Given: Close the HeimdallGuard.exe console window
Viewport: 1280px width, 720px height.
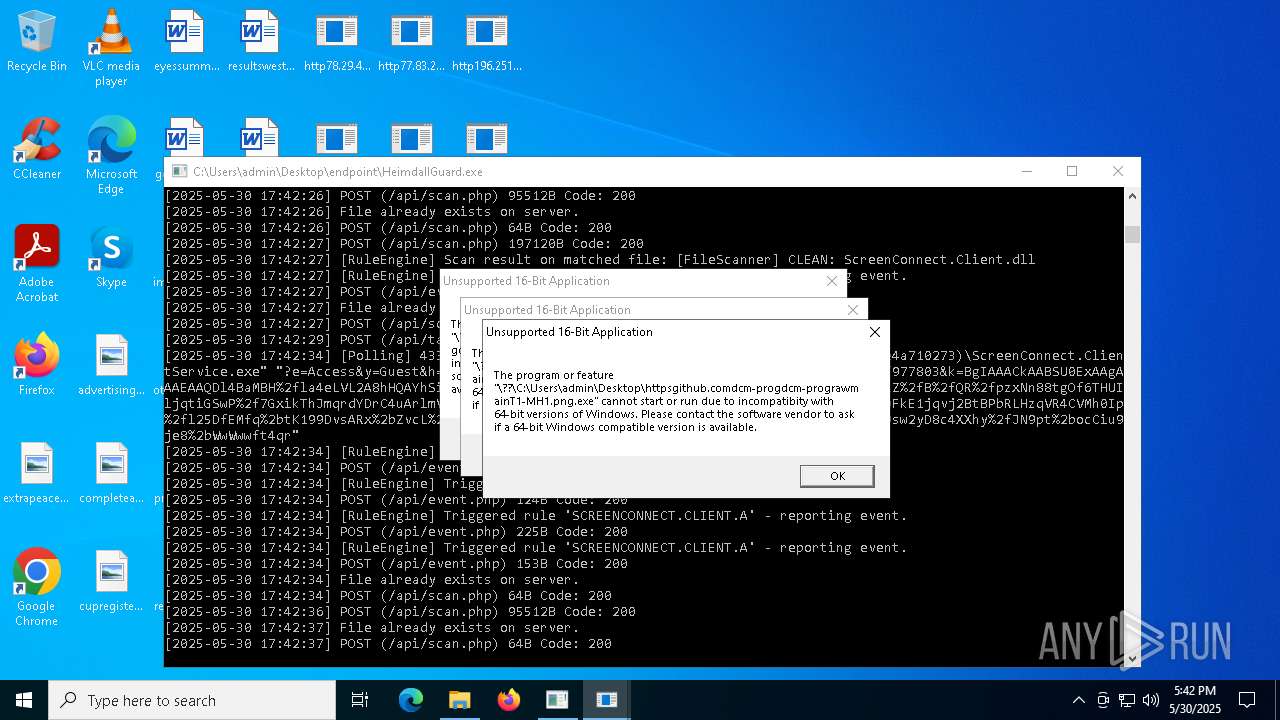Looking at the screenshot, I should pos(1118,171).
